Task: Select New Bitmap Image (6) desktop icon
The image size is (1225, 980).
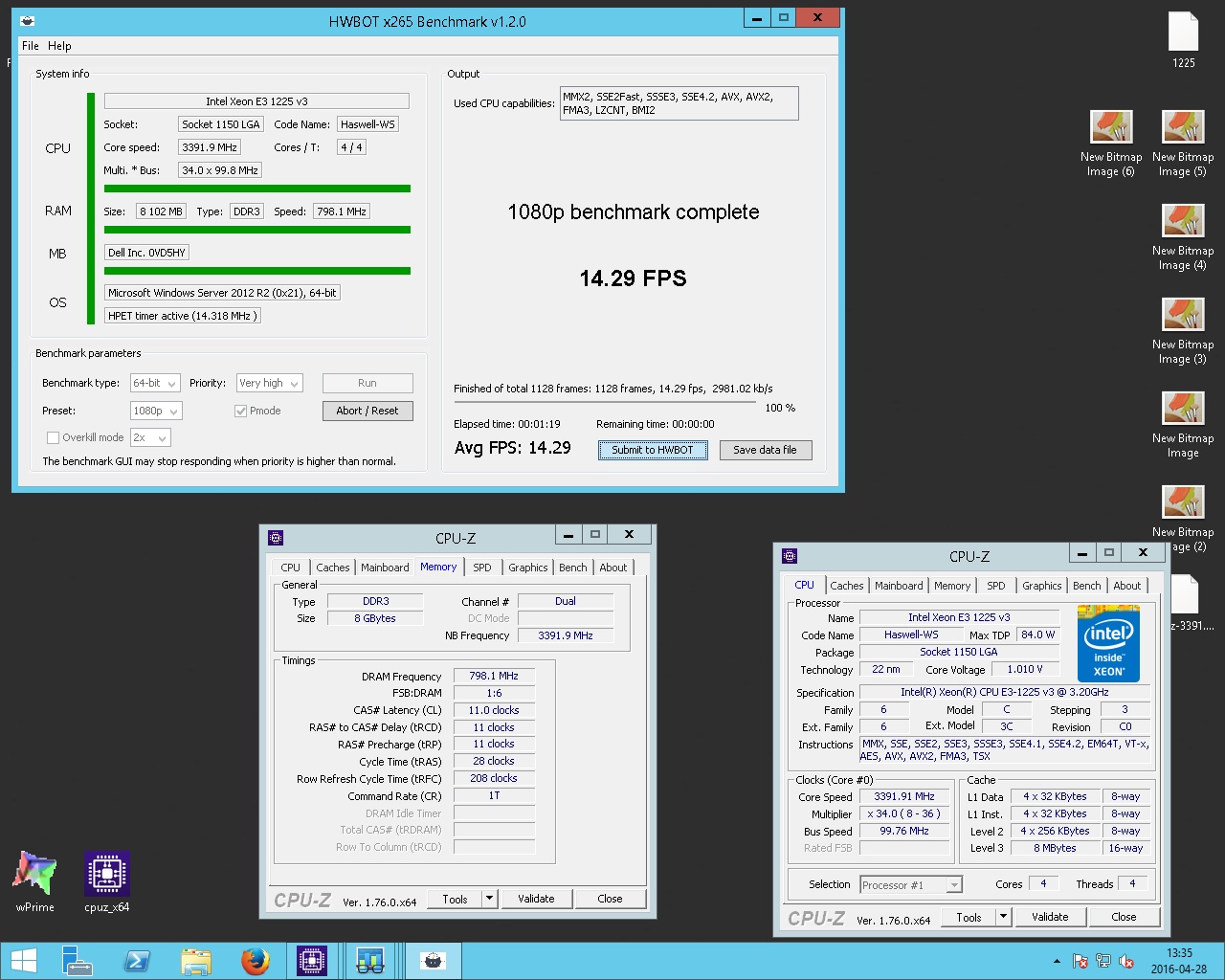Action: click(1111, 144)
